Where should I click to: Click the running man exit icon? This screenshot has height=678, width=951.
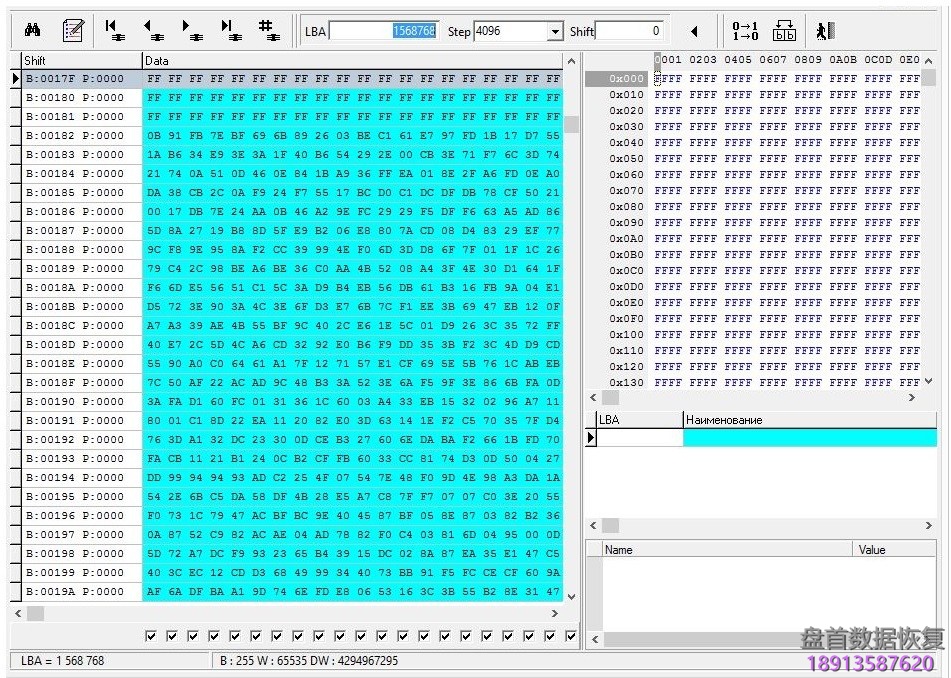click(x=824, y=30)
